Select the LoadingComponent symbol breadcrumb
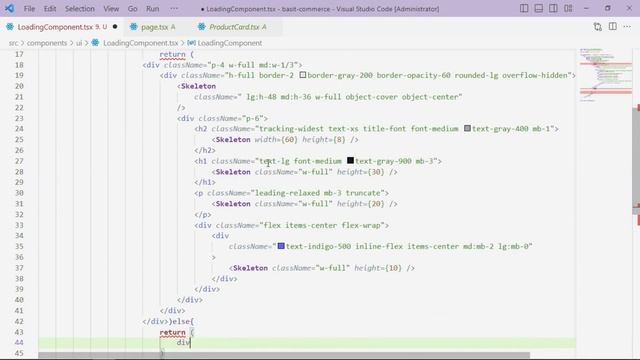640x360 pixels. pyautogui.click(x=229, y=43)
